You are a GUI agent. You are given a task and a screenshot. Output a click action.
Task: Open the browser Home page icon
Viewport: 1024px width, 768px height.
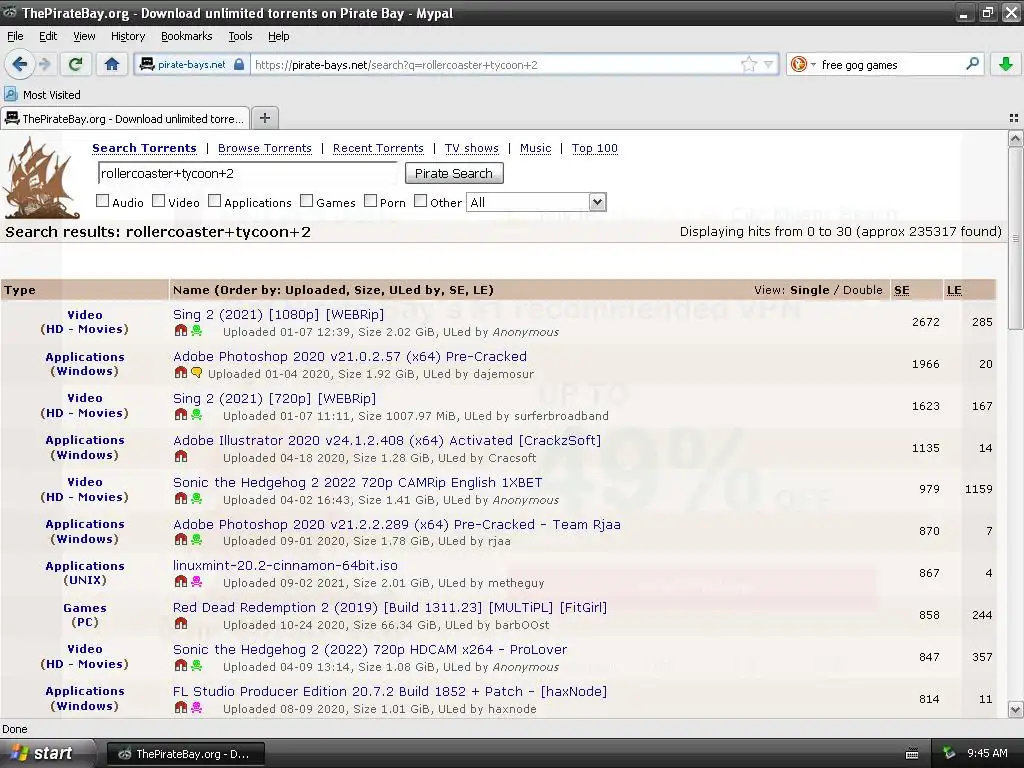click(x=112, y=64)
